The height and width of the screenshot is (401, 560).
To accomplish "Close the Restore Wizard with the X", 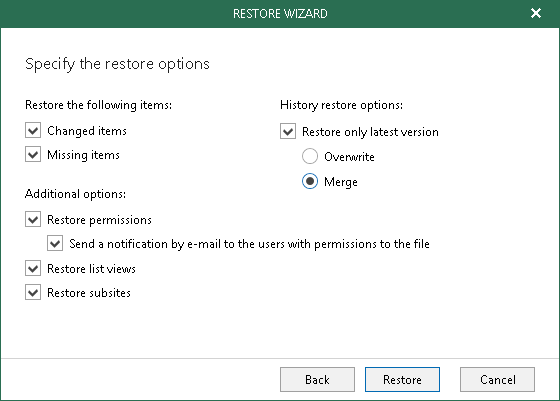I will [536, 13].
